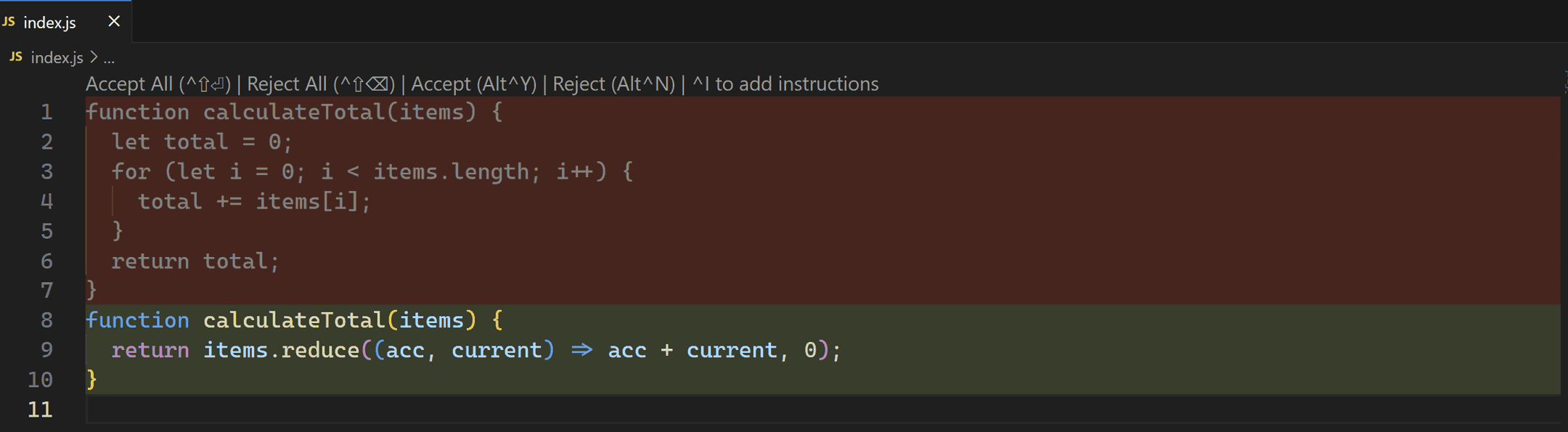This screenshot has height=432, width=1568.
Task: Click the JS icon in the breadcrumb bar
Action: tap(16, 57)
